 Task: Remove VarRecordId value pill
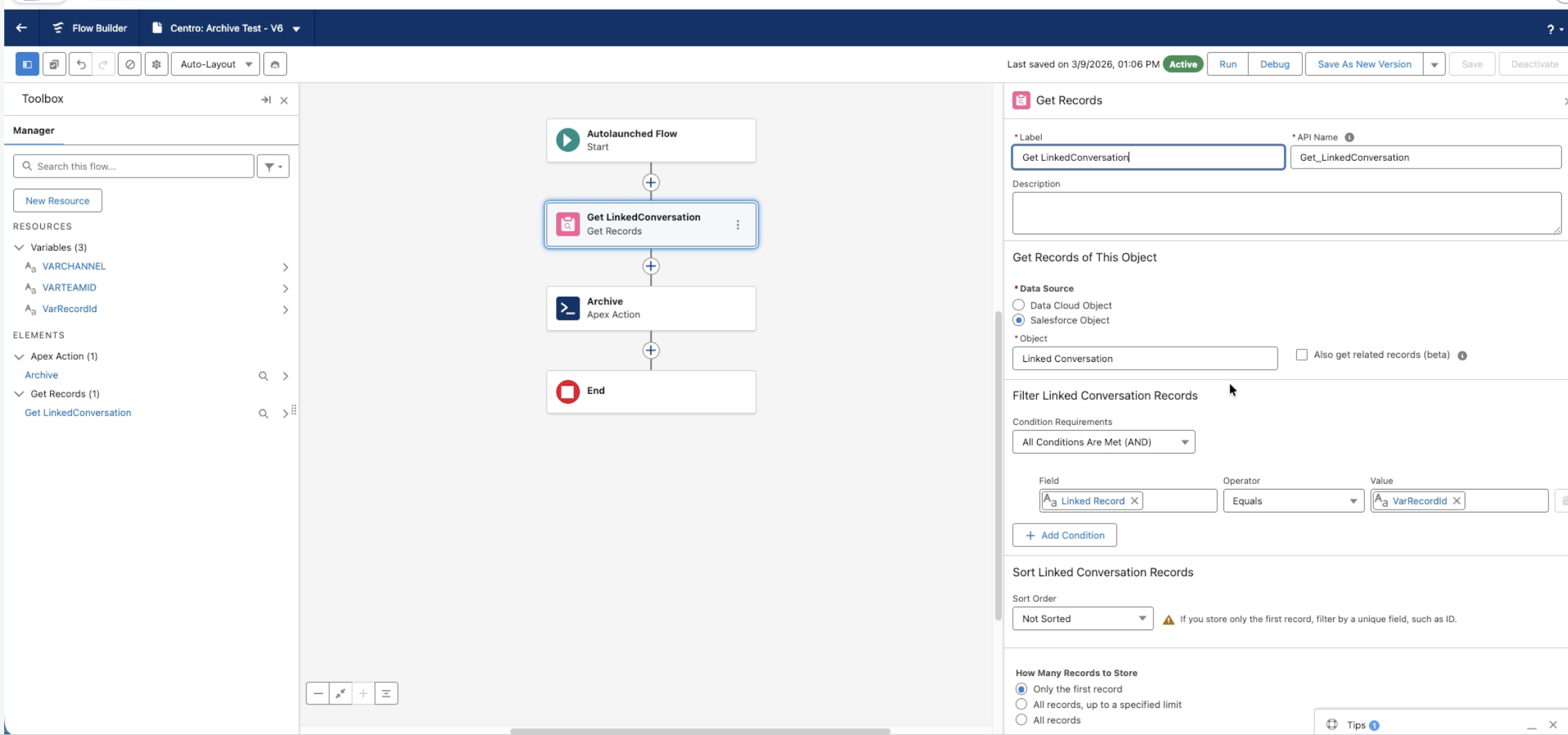pos(1456,501)
